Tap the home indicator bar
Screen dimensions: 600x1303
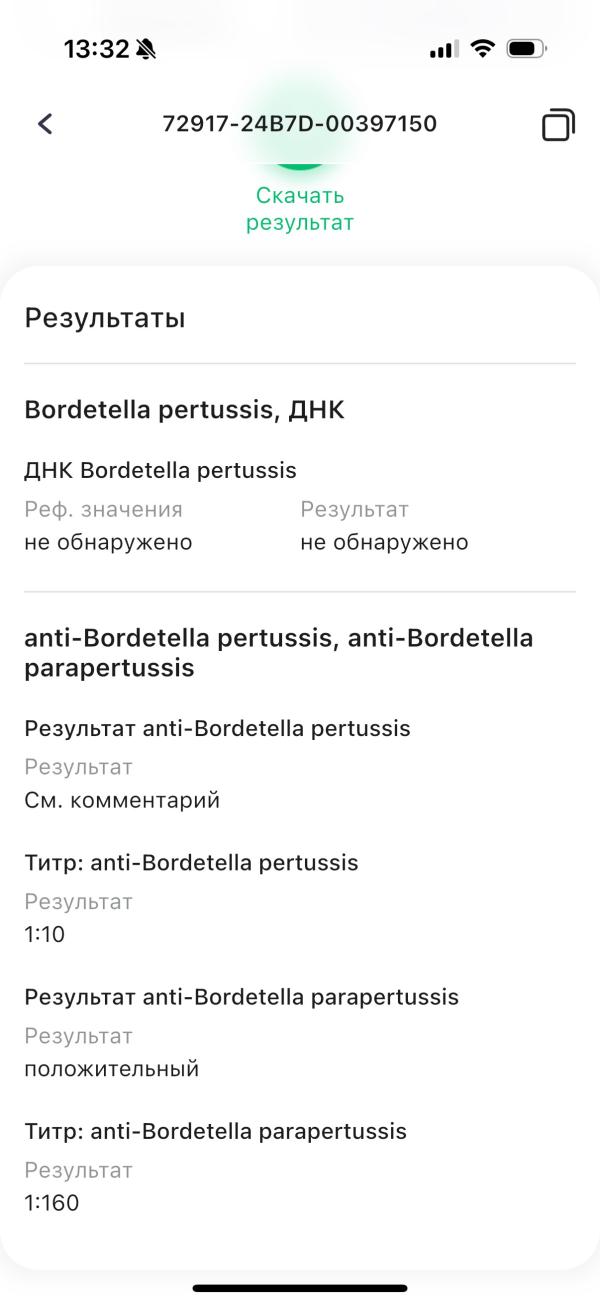point(300,1288)
